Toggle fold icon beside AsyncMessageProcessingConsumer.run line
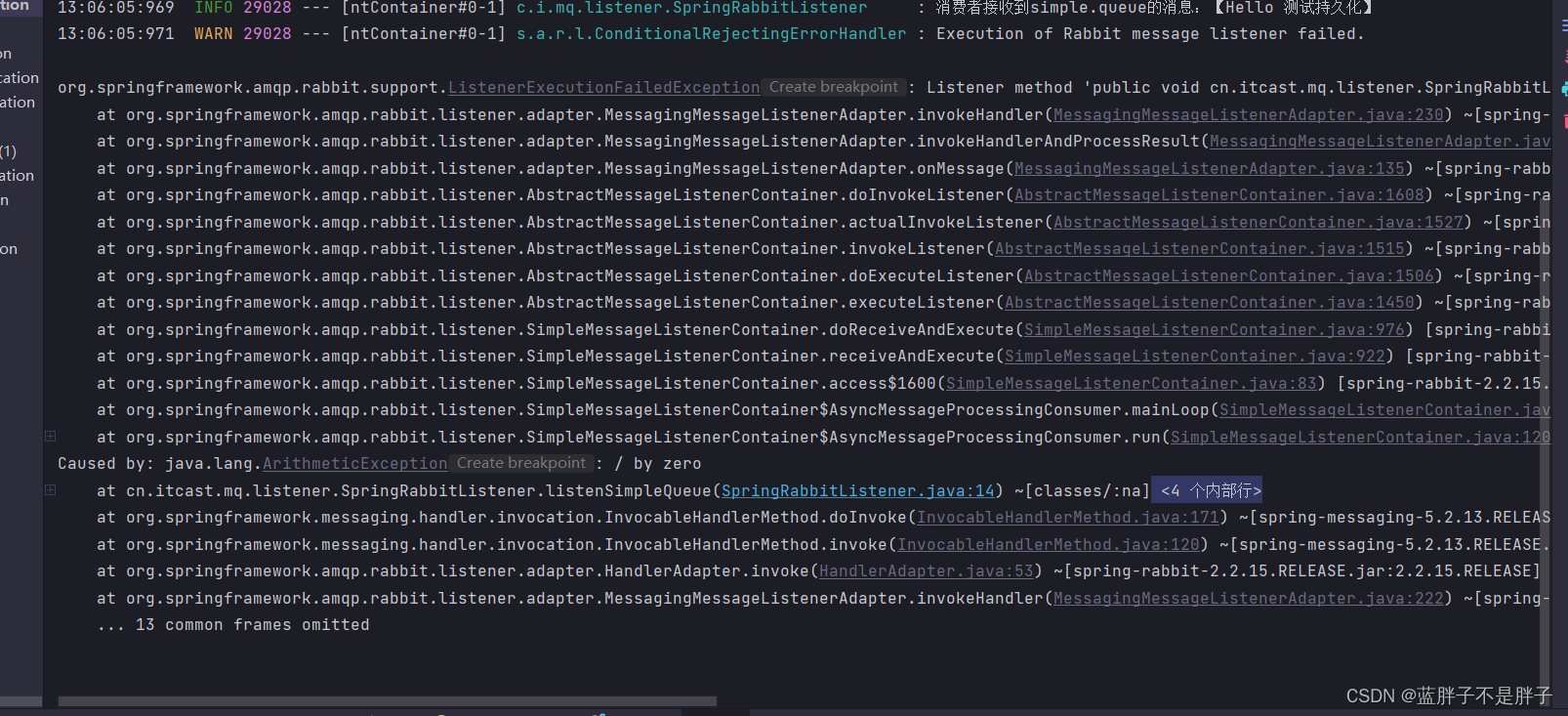 (x=50, y=436)
